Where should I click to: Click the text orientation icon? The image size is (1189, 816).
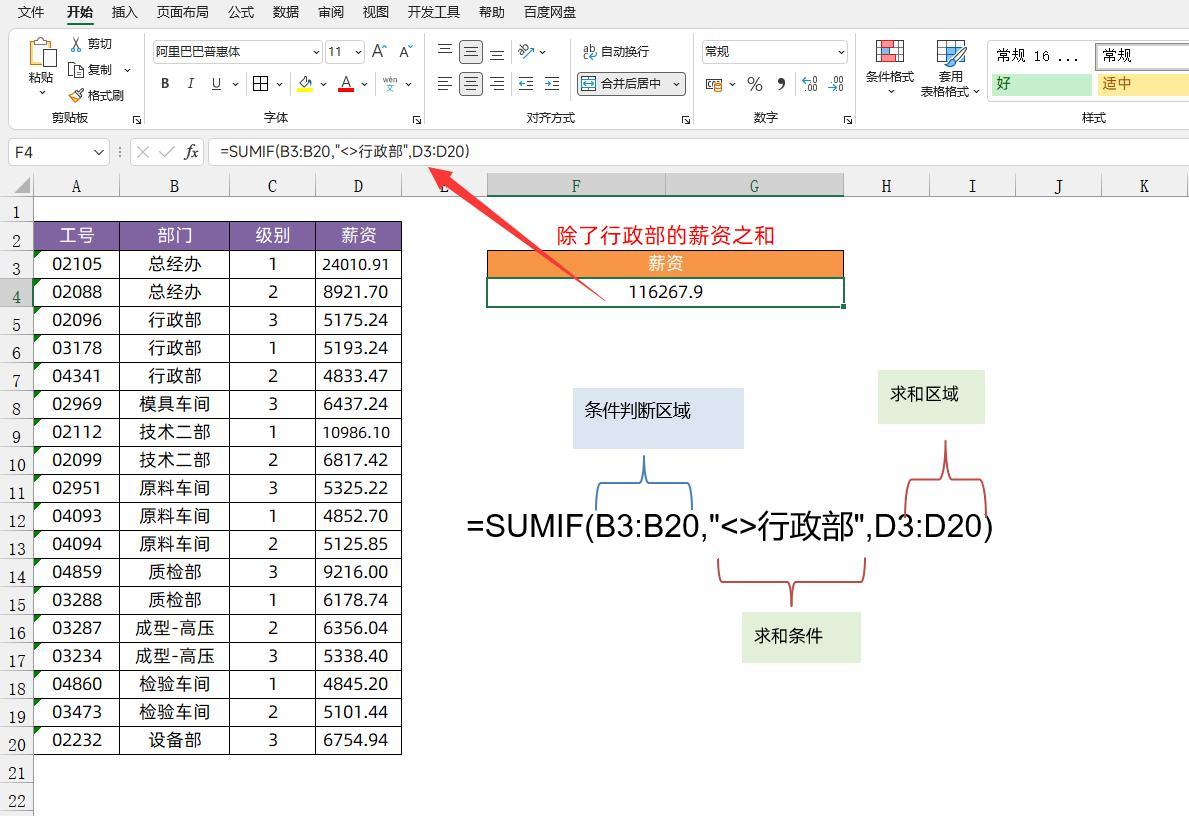[x=526, y=52]
